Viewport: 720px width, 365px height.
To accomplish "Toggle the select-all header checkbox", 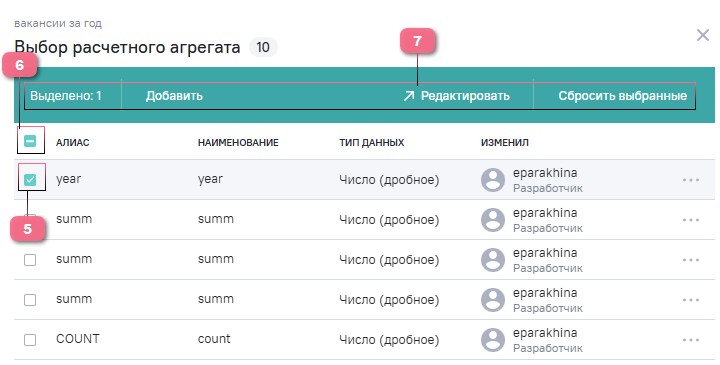I will pyautogui.click(x=30, y=141).
